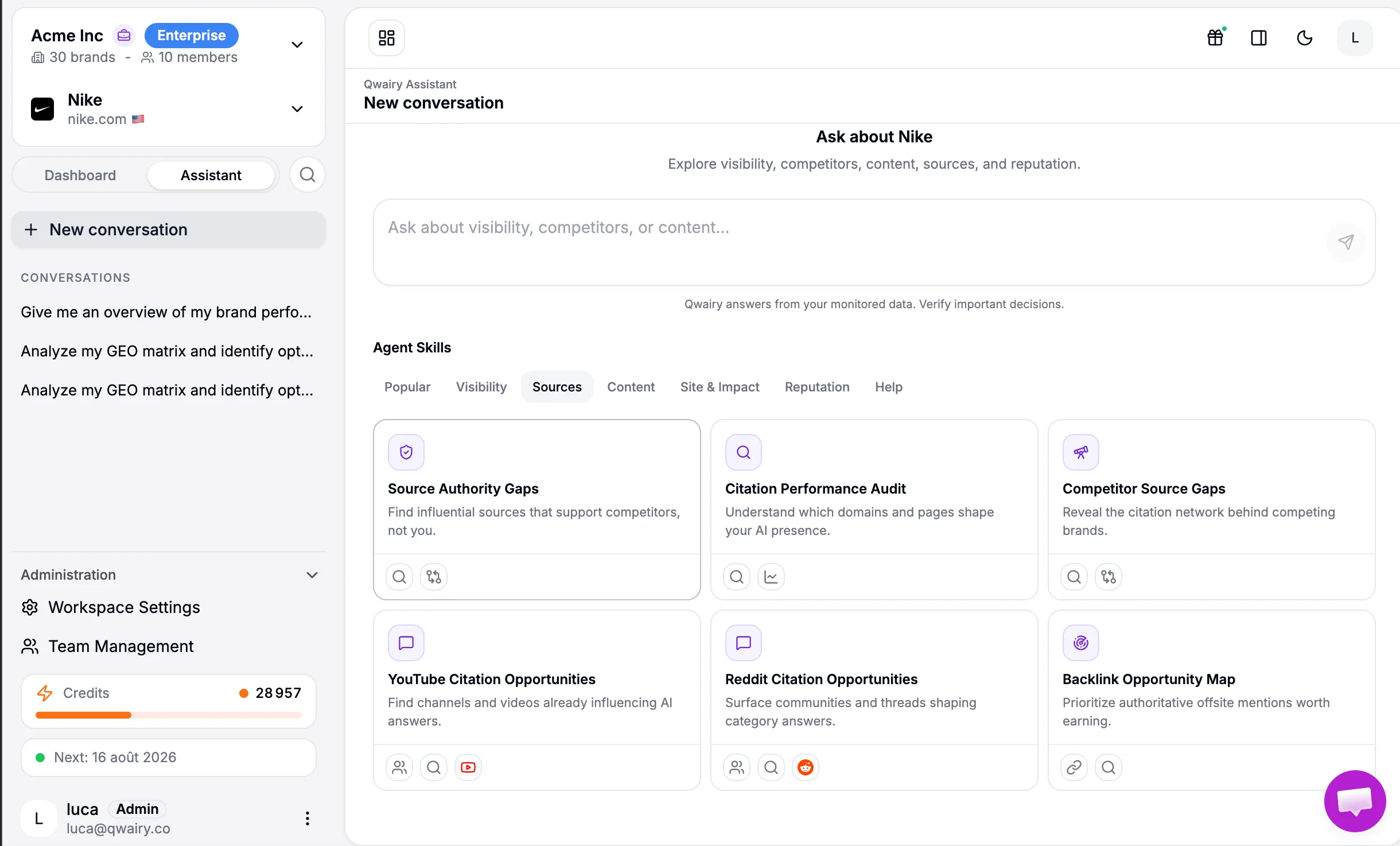
Task: Click the Enterprise plan badge
Action: [x=192, y=36]
